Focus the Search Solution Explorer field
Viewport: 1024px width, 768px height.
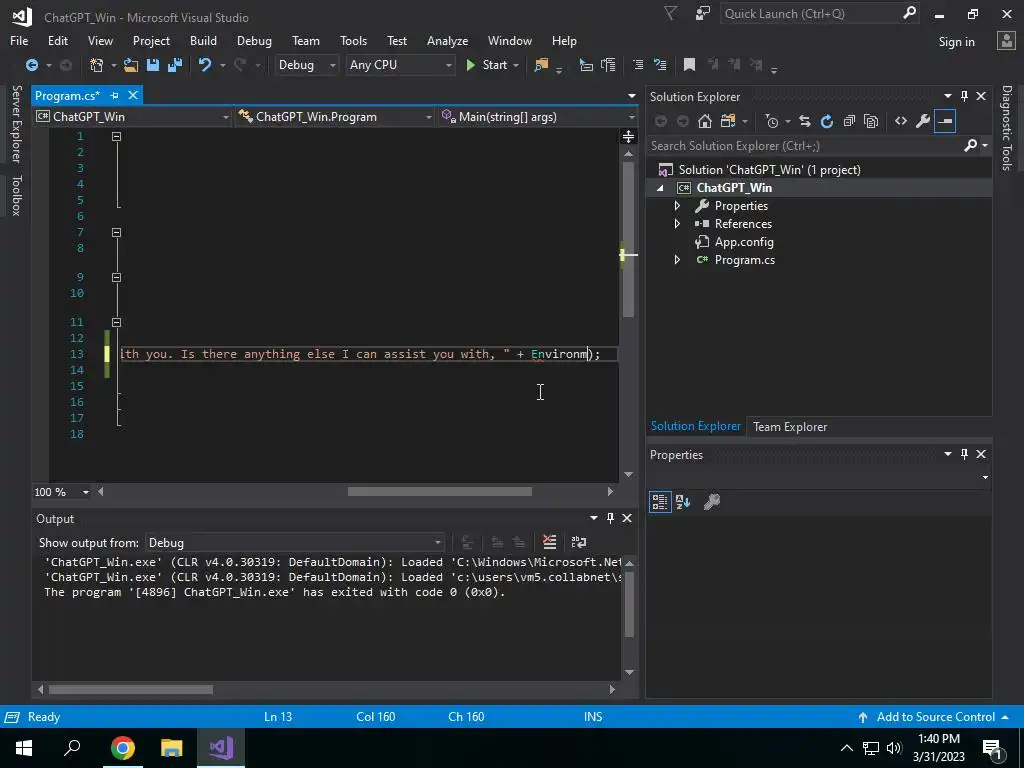point(805,146)
